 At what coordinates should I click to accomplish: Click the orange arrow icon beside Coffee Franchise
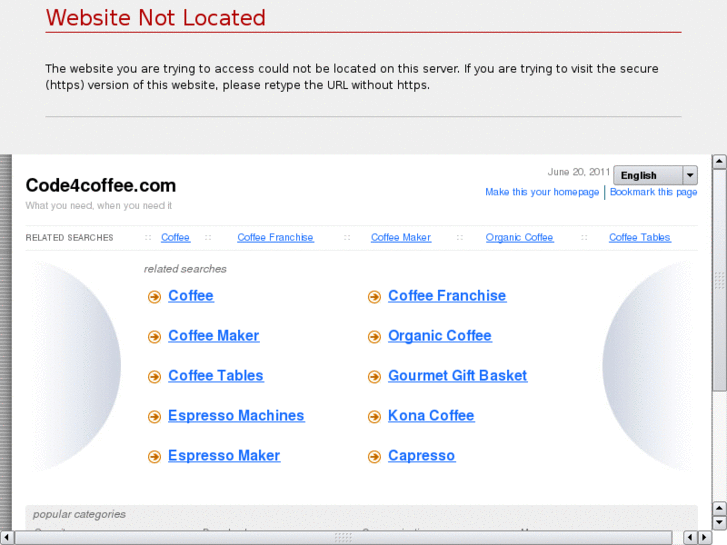374,296
